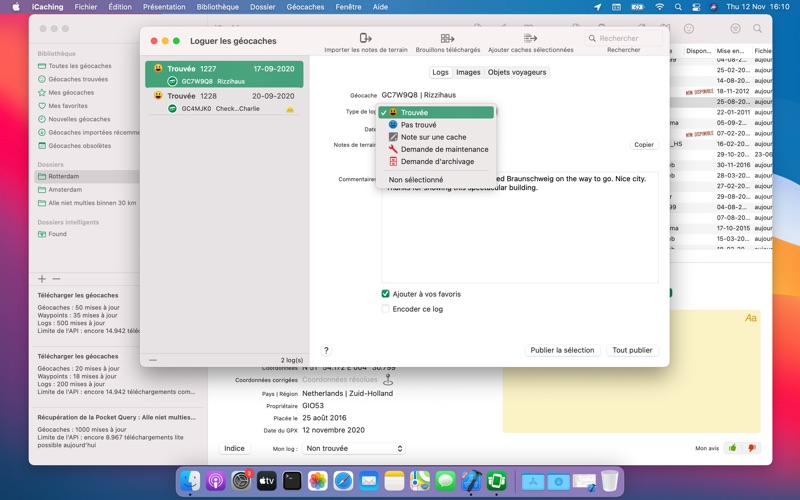This screenshot has width=800, height=500.
Task: Switch to the Images tab
Action: coord(468,72)
